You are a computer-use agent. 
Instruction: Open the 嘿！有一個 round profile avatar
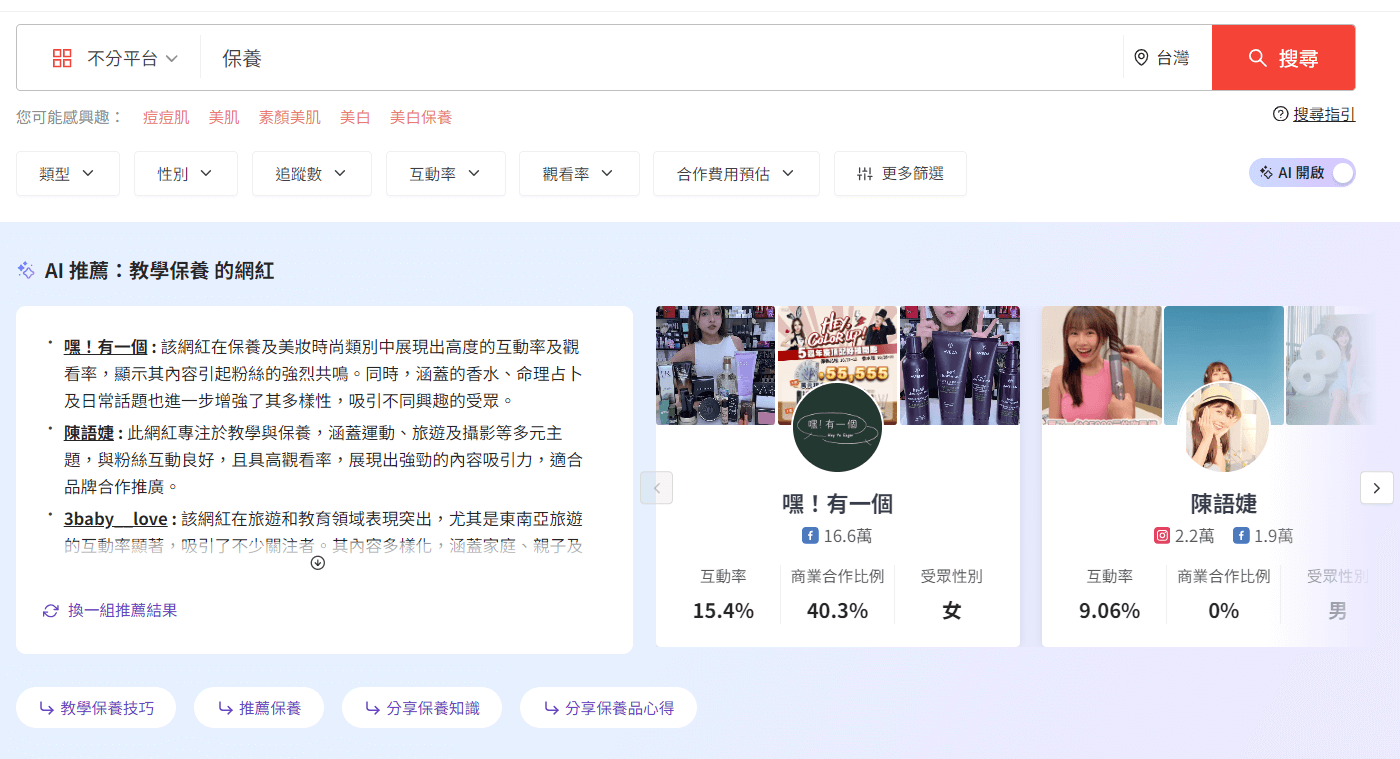837,426
